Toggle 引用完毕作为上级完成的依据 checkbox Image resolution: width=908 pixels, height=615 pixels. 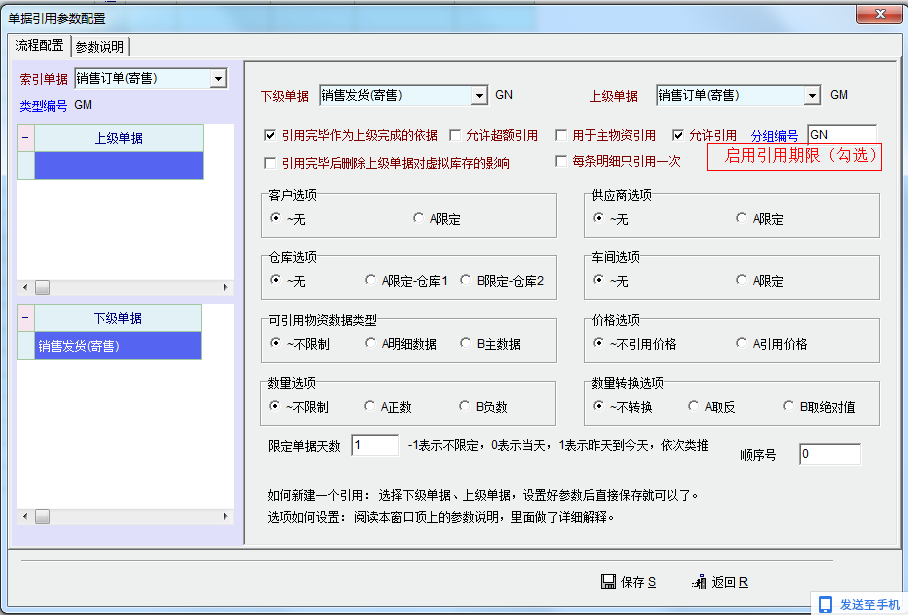click(270, 135)
